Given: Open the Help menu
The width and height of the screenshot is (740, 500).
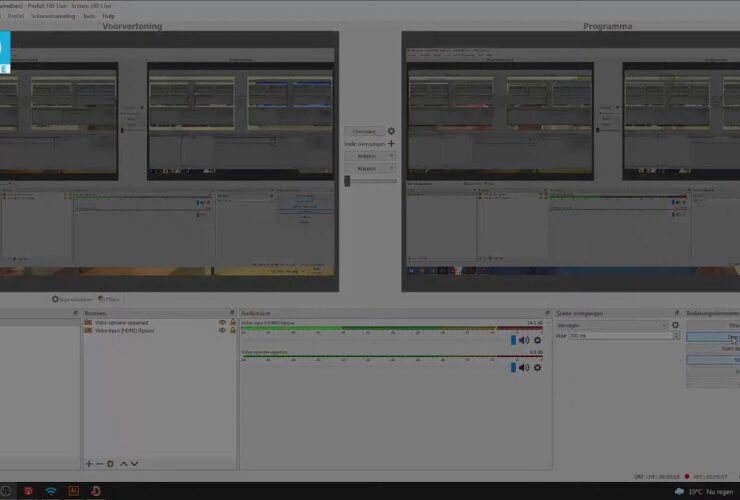Looking at the screenshot, I should pyautogui.click(x=108, y=16).
